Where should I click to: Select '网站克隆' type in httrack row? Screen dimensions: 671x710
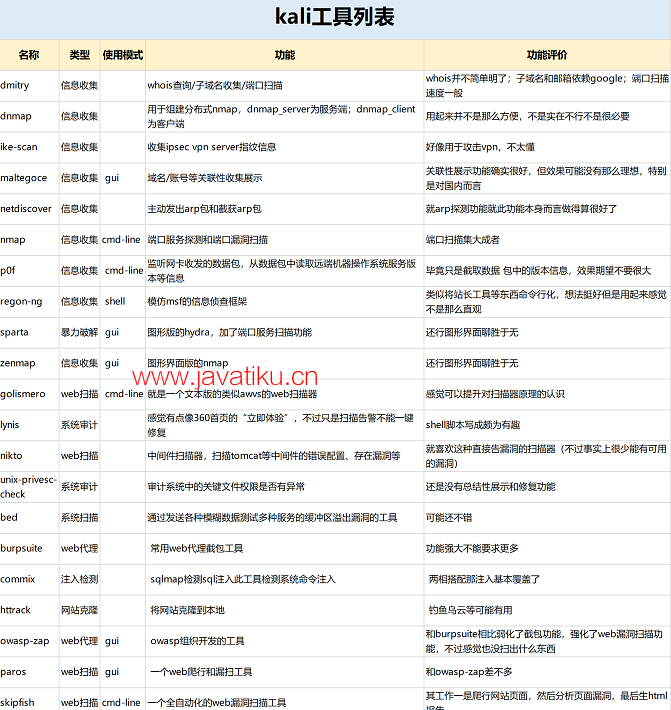(80, 610)
